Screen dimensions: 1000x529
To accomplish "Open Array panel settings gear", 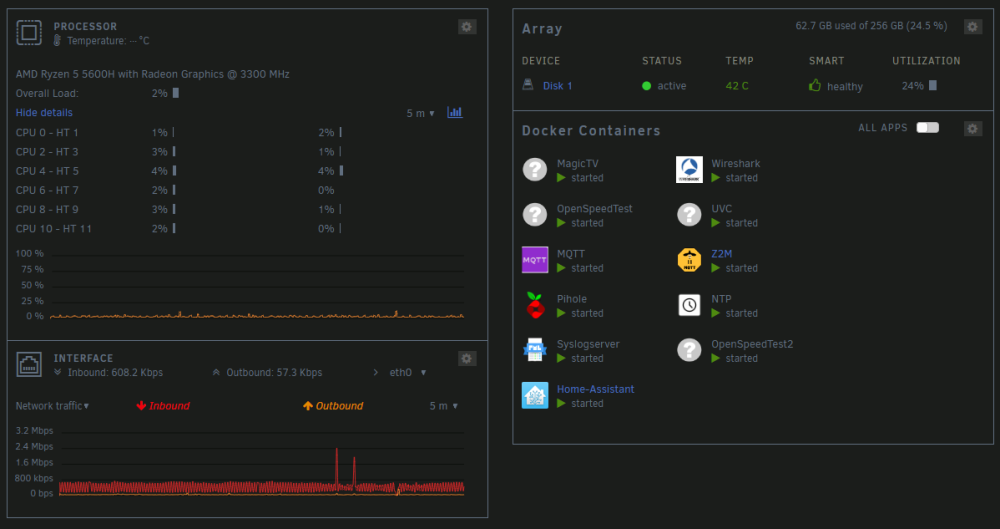I will [x=973, y=27].
